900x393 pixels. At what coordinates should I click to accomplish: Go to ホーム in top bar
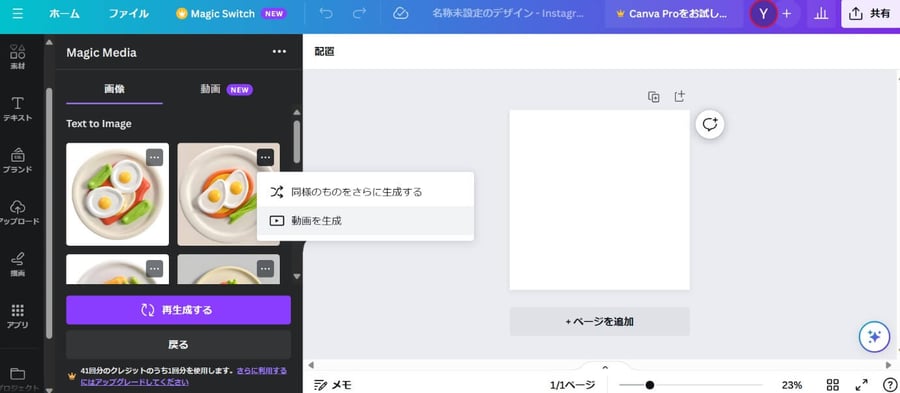coord(64,14)
